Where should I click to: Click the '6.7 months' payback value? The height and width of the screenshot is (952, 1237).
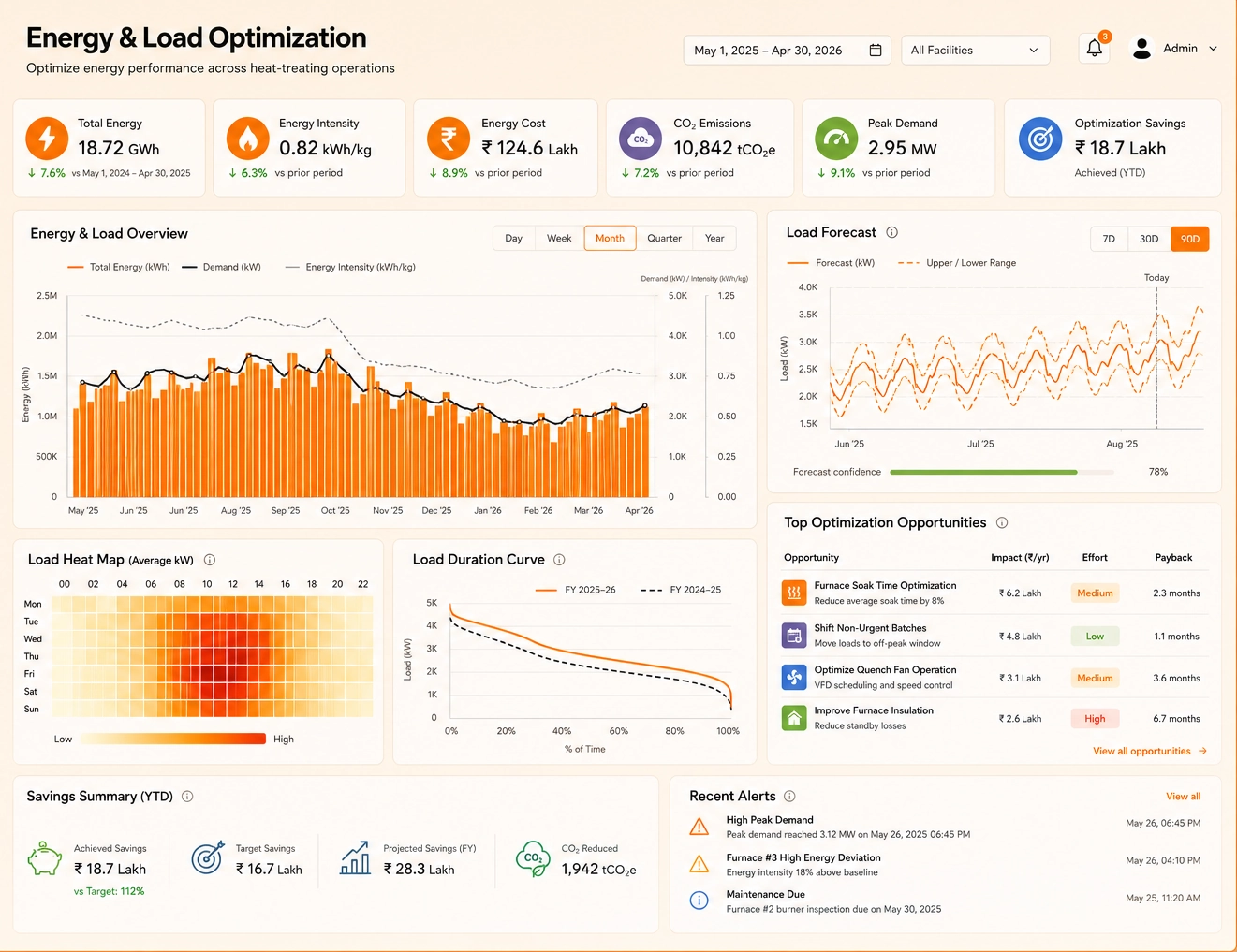click(1176, 719)
